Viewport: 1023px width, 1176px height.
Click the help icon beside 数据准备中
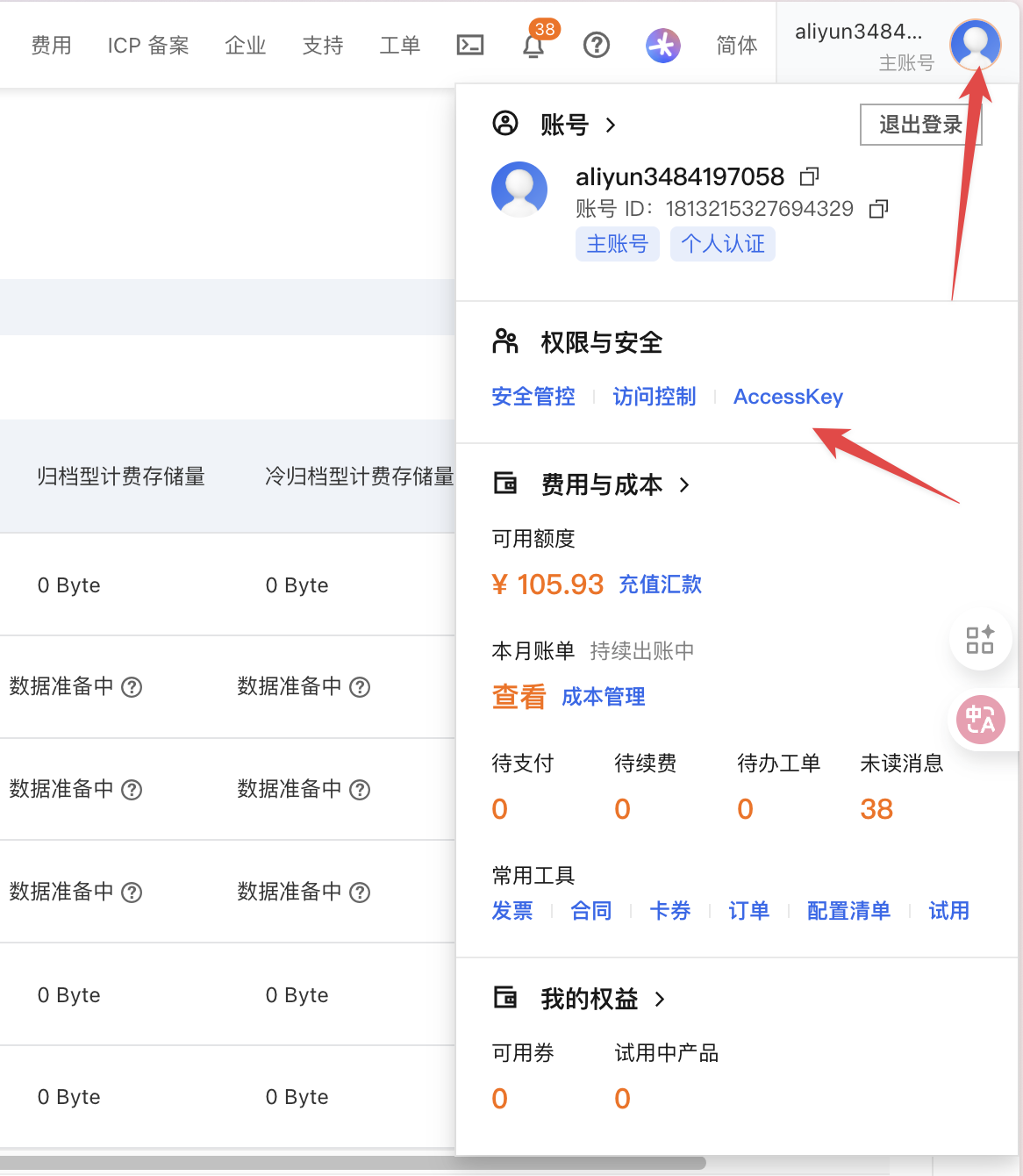point(133,687)
